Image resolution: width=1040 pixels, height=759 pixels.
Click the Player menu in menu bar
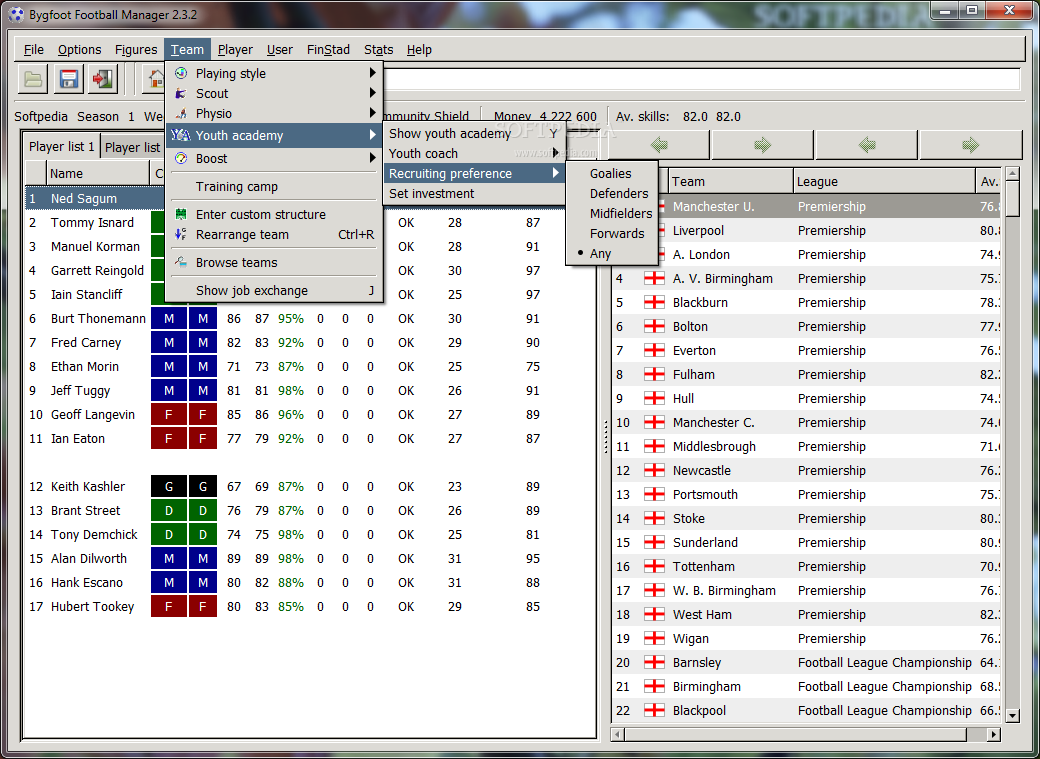point(235,50)
